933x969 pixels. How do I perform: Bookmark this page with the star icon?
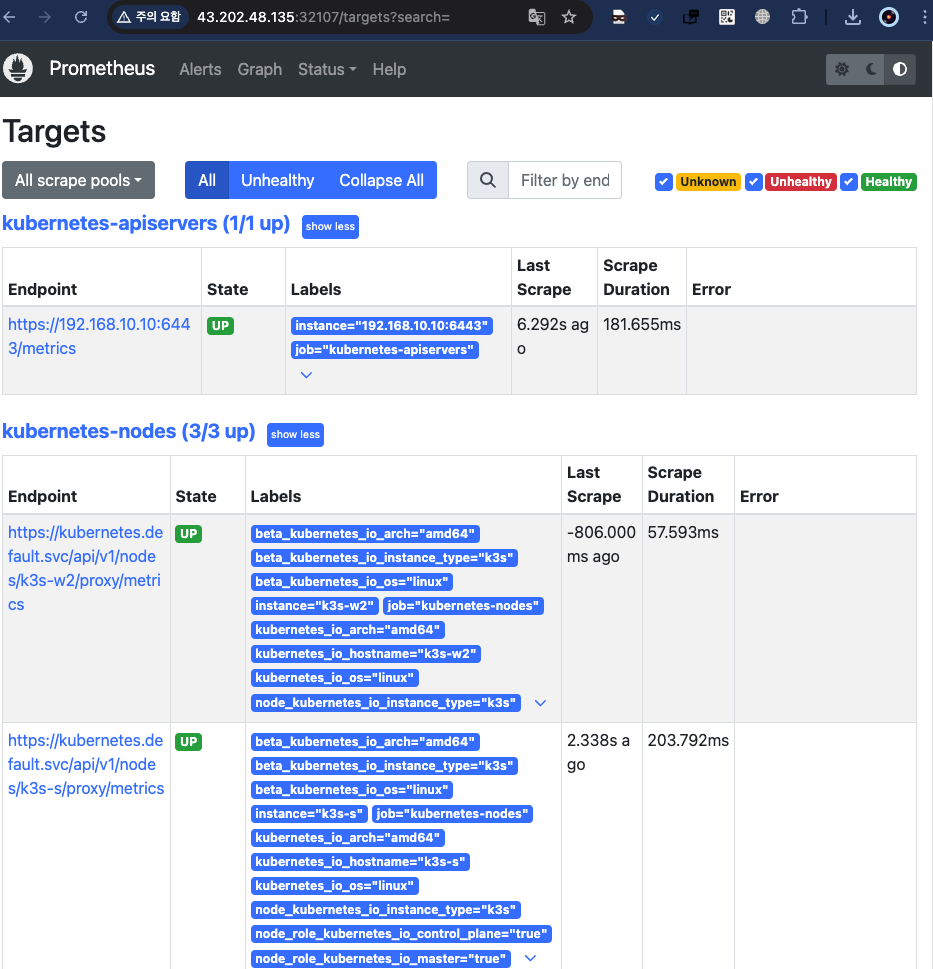pyautogui.click(x=568, y=17)
